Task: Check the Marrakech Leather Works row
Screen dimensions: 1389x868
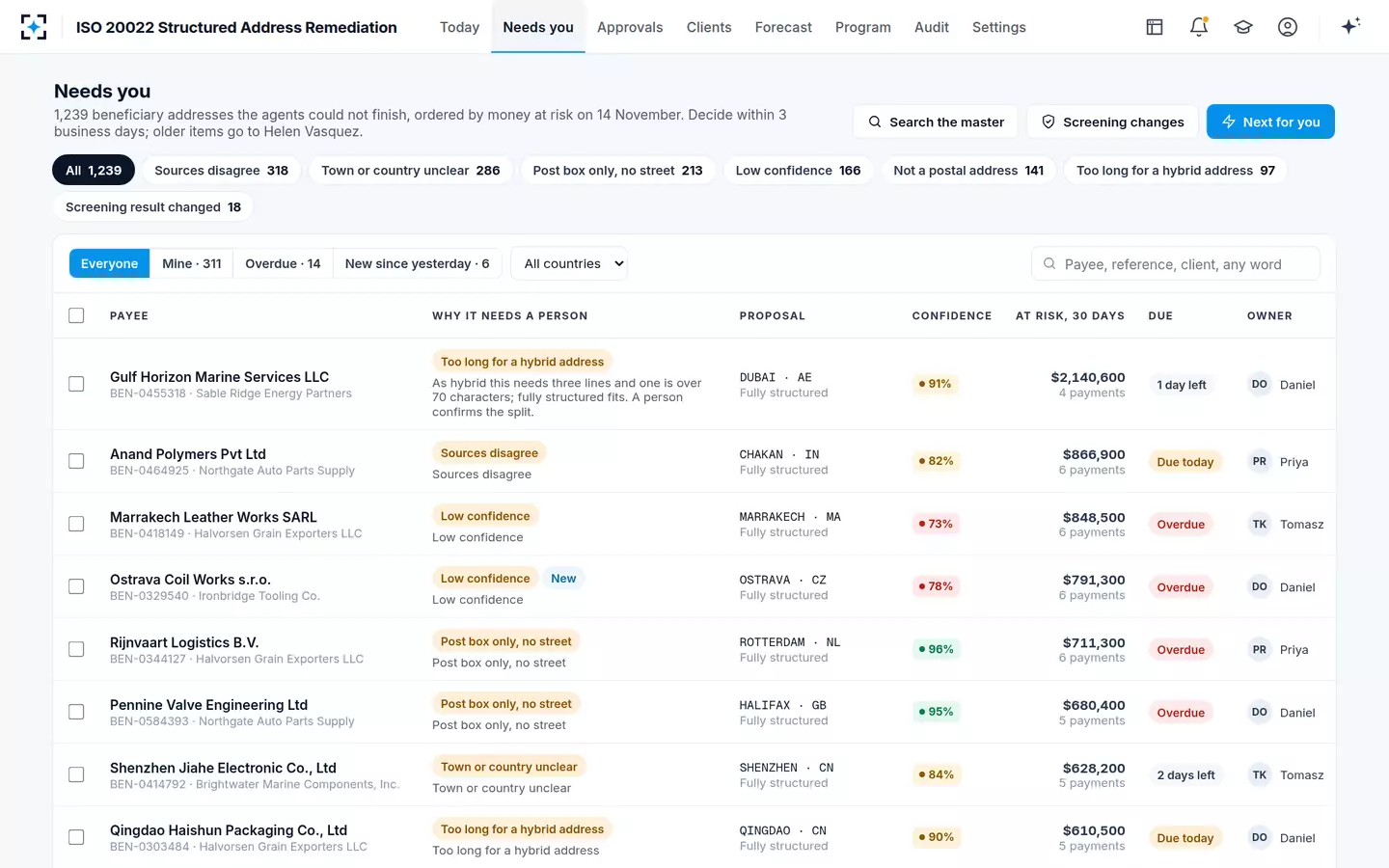Action: pyautogui.click(x=76, y=524)
